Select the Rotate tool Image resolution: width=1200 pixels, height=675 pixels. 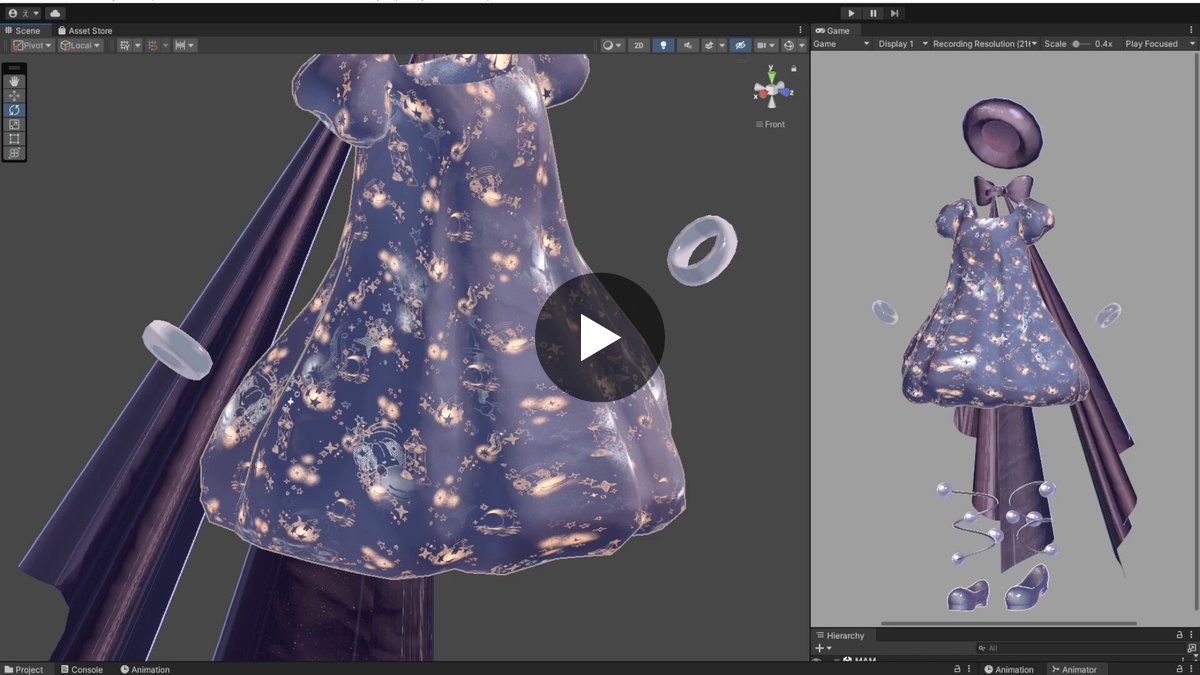(14, 110)
